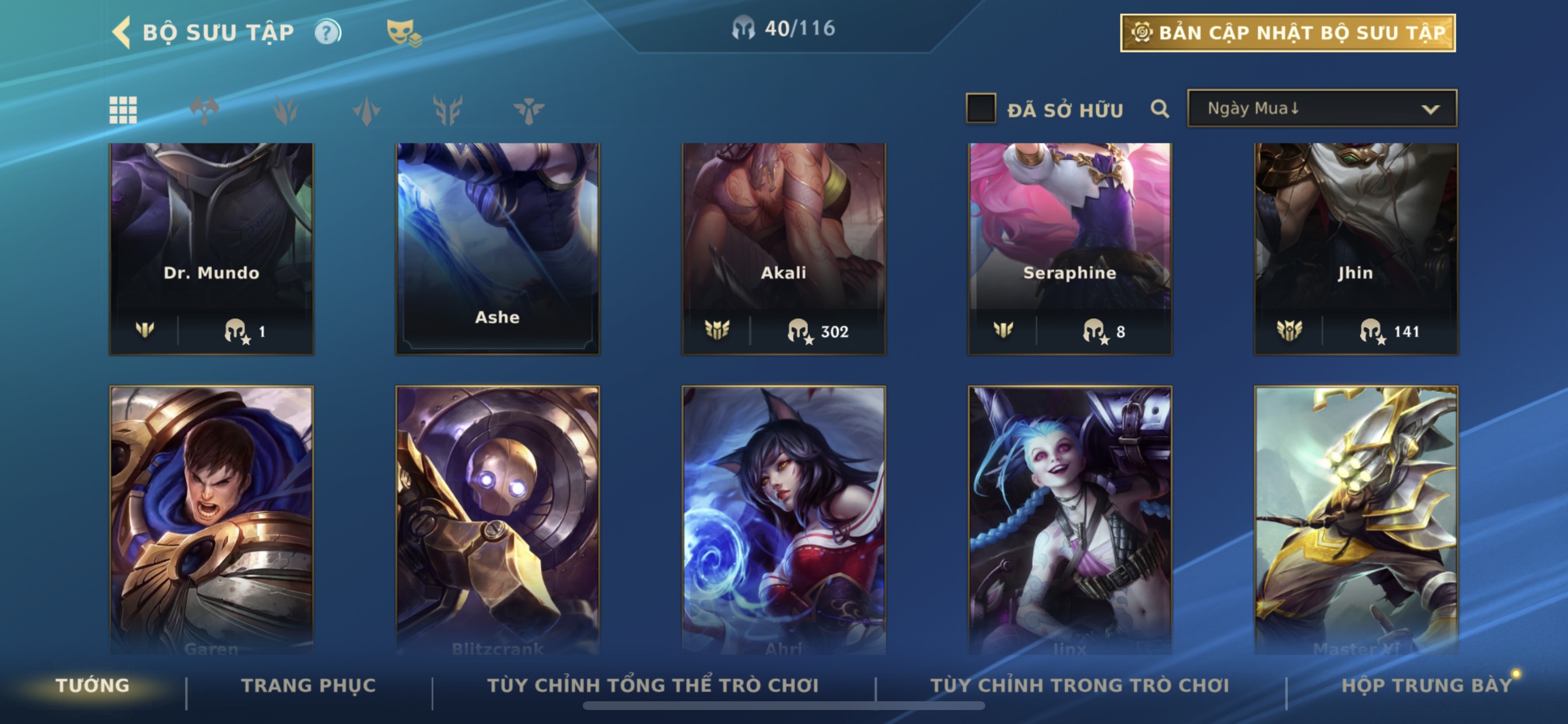Switch to the Trang Phục tab
Viewport: 1568px width, 724px height.
(309, 685)
